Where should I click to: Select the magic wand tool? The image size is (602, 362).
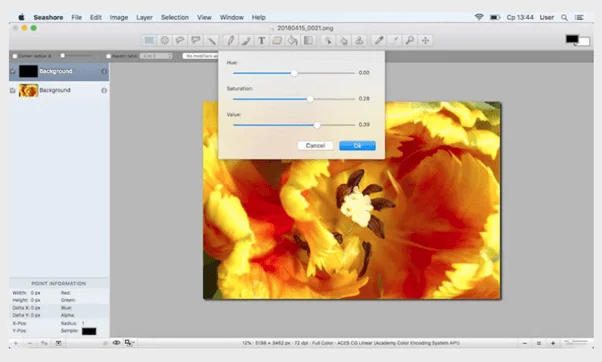point(212,40)
